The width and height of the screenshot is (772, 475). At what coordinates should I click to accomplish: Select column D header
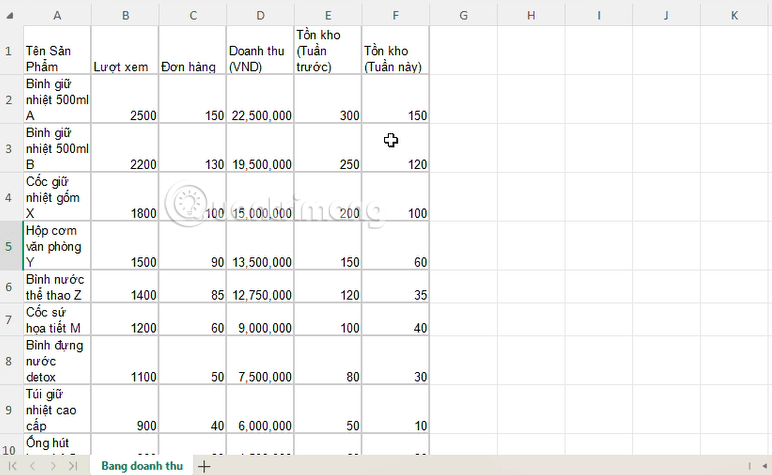pos(260,15)
